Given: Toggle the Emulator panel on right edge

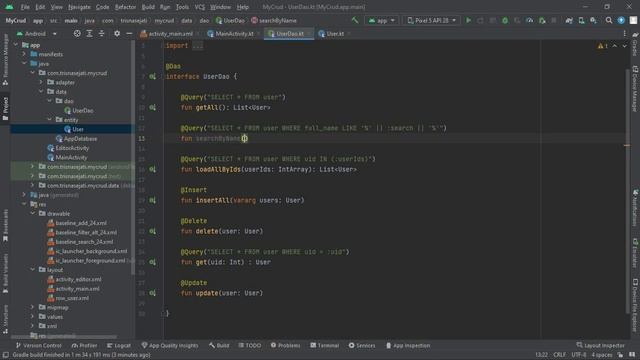Looking at the screenshot, I should pyautogui.click(x=635, y=253).
